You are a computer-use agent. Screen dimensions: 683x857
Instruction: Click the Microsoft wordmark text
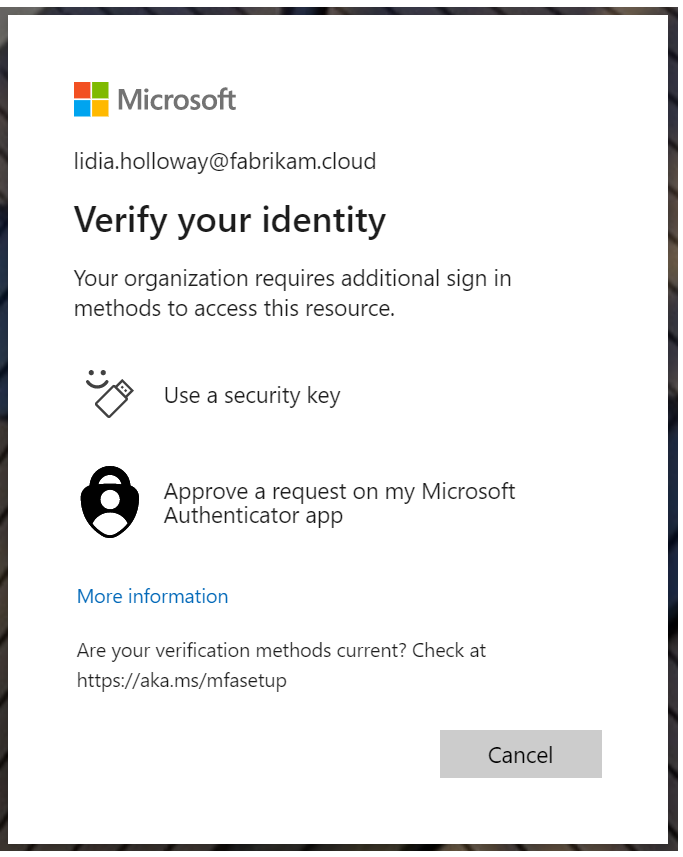point(177,99)
